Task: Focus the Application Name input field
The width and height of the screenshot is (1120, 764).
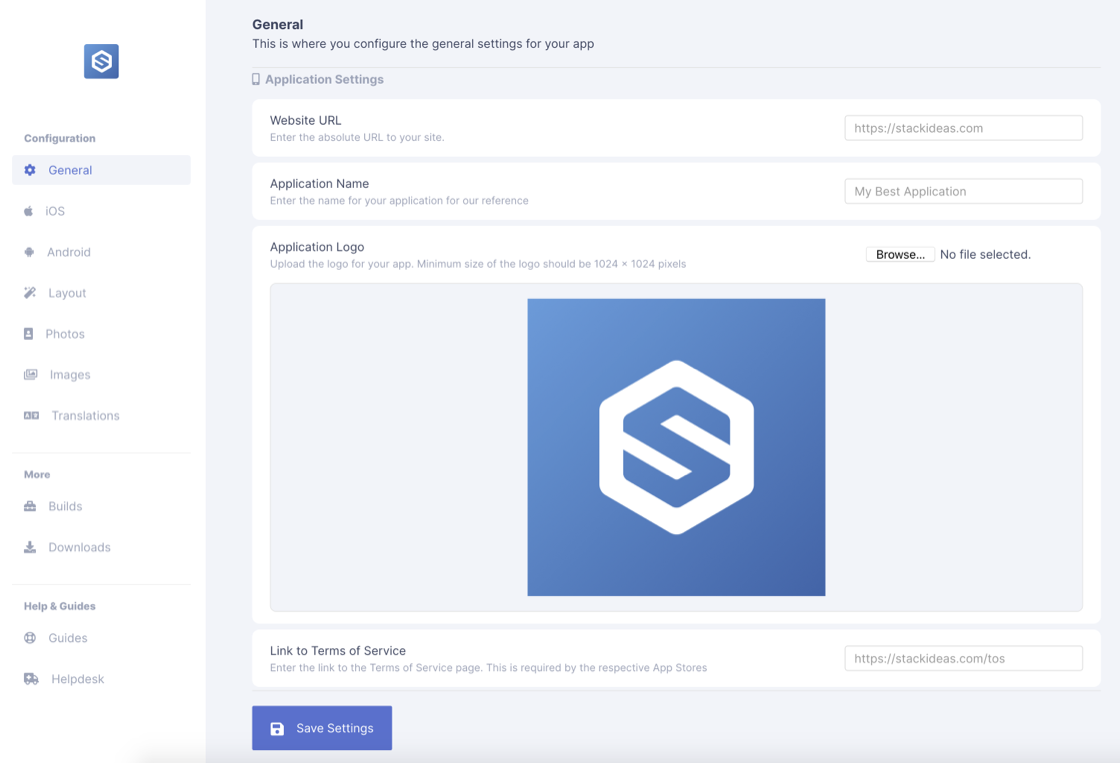Action: [x=964, y=191]
